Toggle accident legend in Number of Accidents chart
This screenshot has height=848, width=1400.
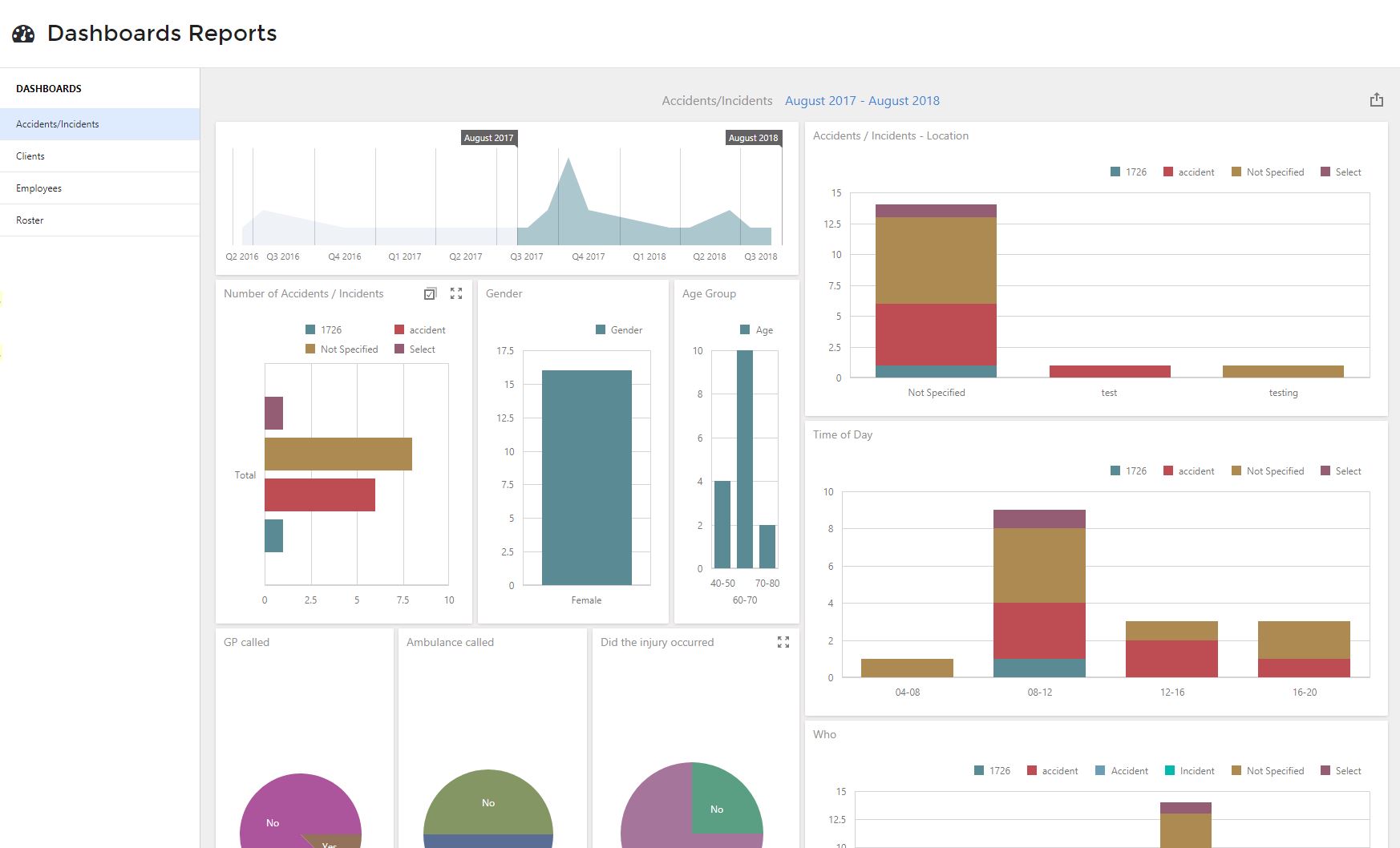pyautogui.click(x=419, y=330)
